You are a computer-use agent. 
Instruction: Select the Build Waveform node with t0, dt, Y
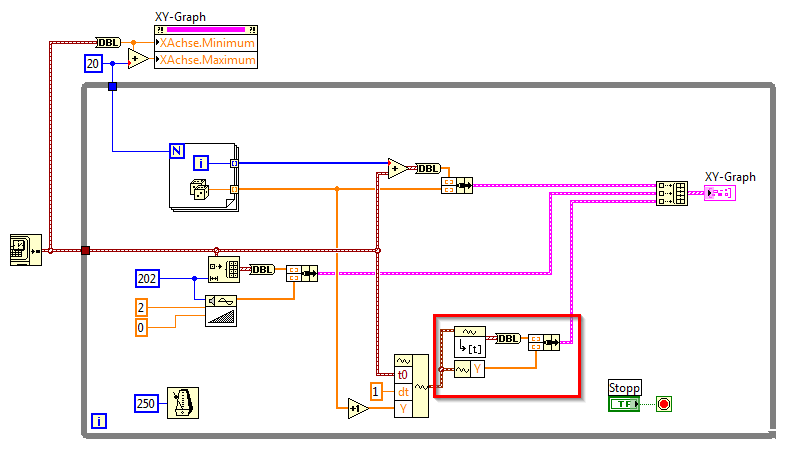[x=411, y=386]
